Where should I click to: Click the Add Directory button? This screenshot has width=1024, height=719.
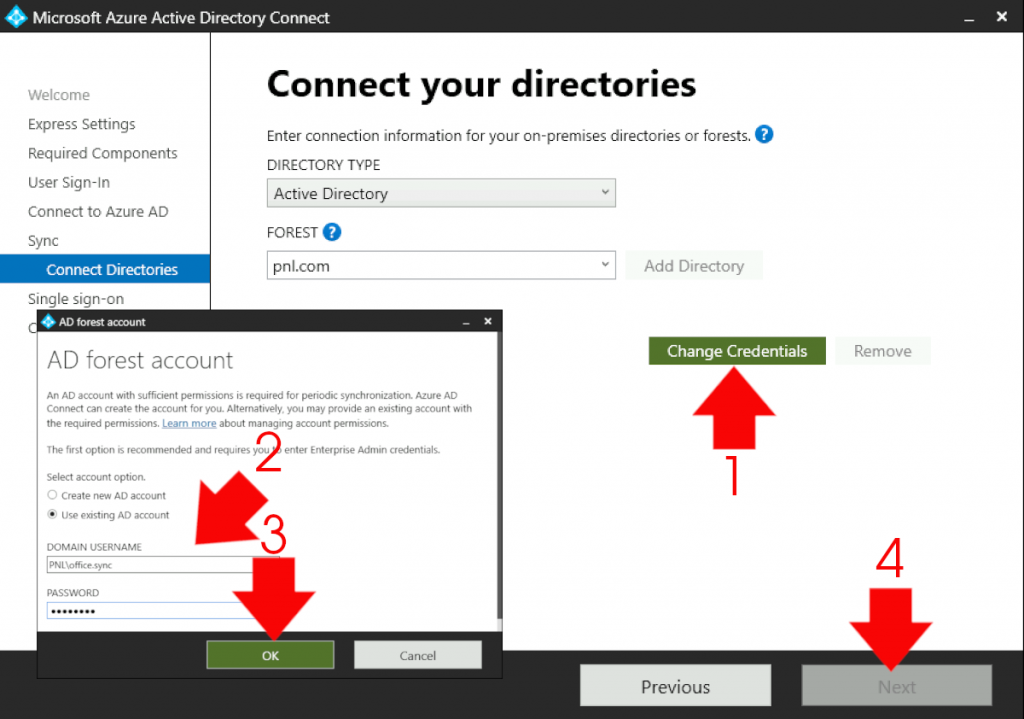point(694,266)
